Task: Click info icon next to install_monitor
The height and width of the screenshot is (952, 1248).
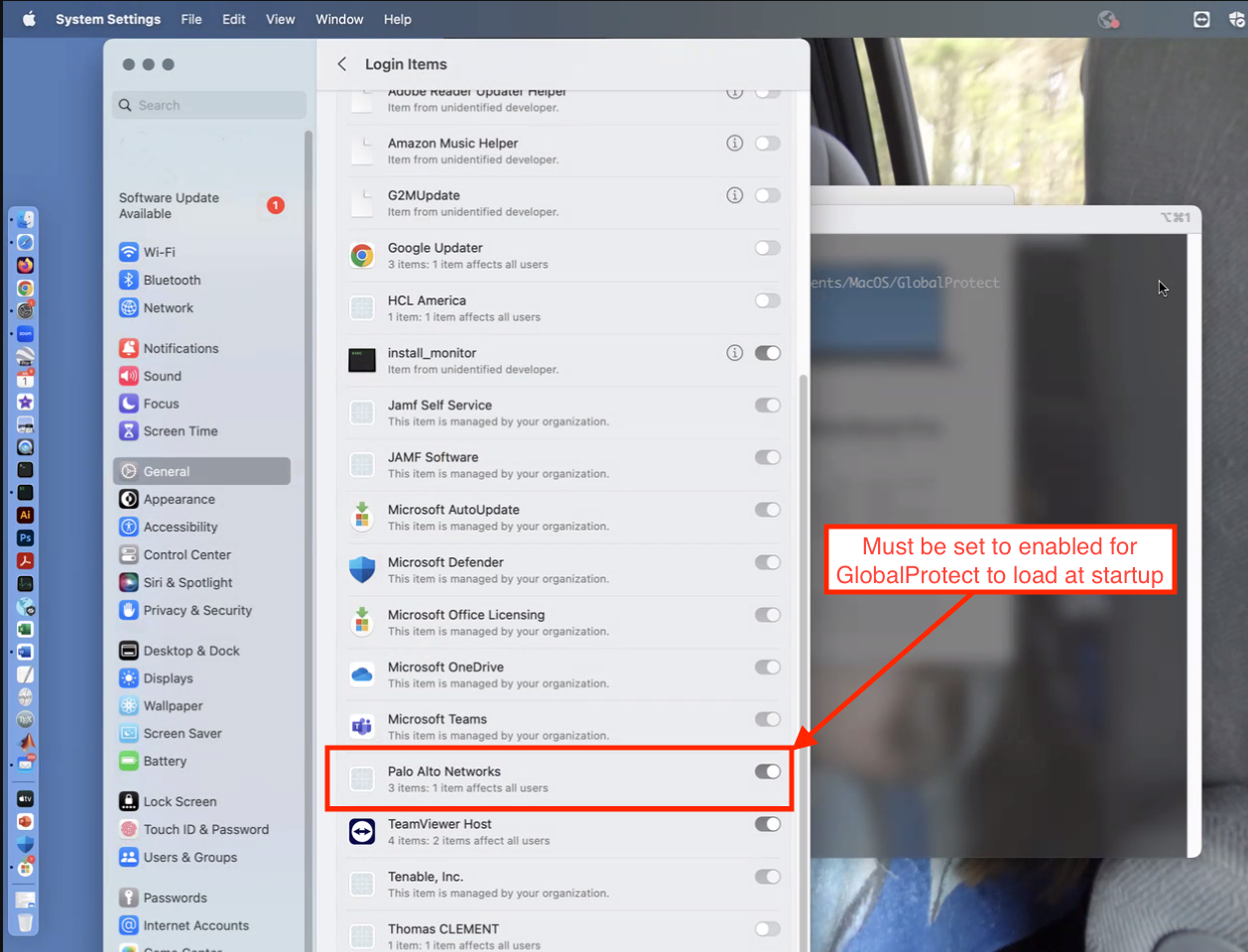Action: (734, 353)
